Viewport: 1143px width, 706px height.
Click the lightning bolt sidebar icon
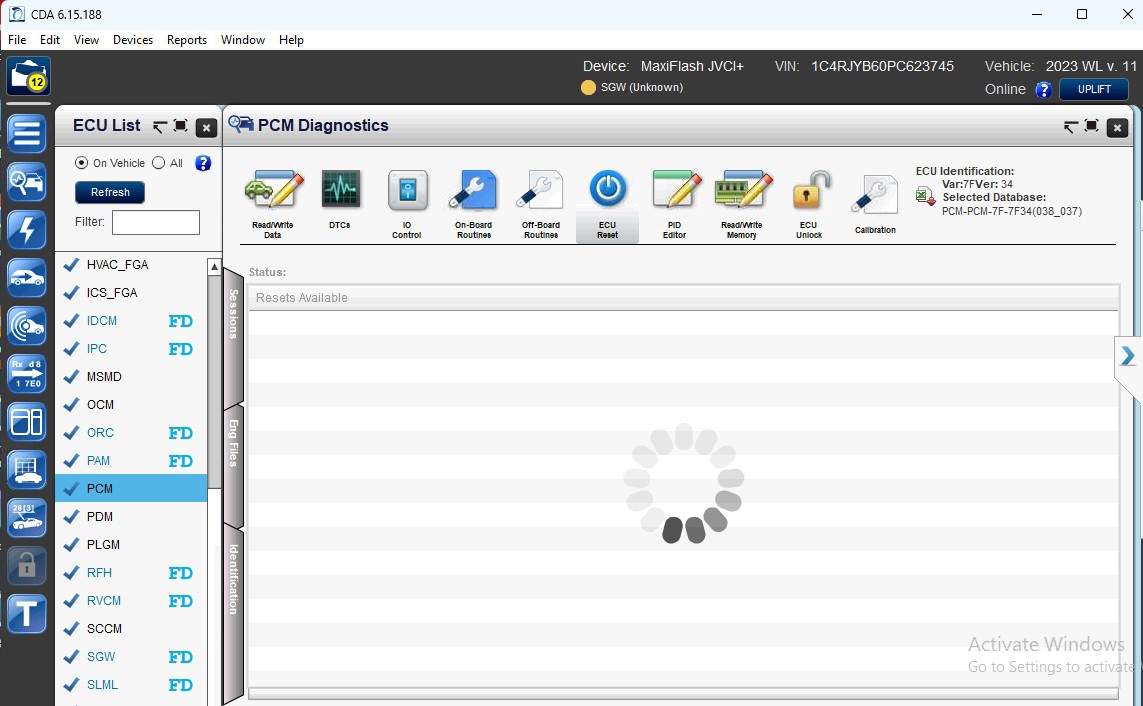click(x=27, y=230)
